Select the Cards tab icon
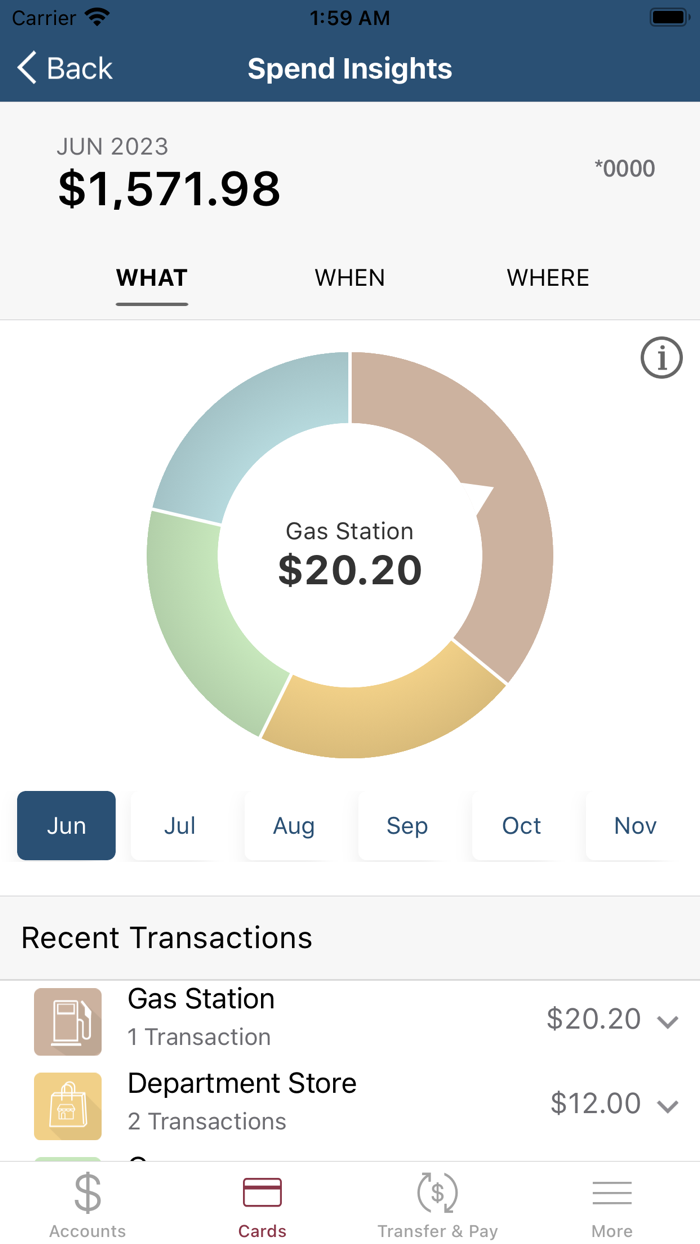Image resolution: width=700 pixels, height=1244 pixels. pyautogui.click(x=262, y=1192)
